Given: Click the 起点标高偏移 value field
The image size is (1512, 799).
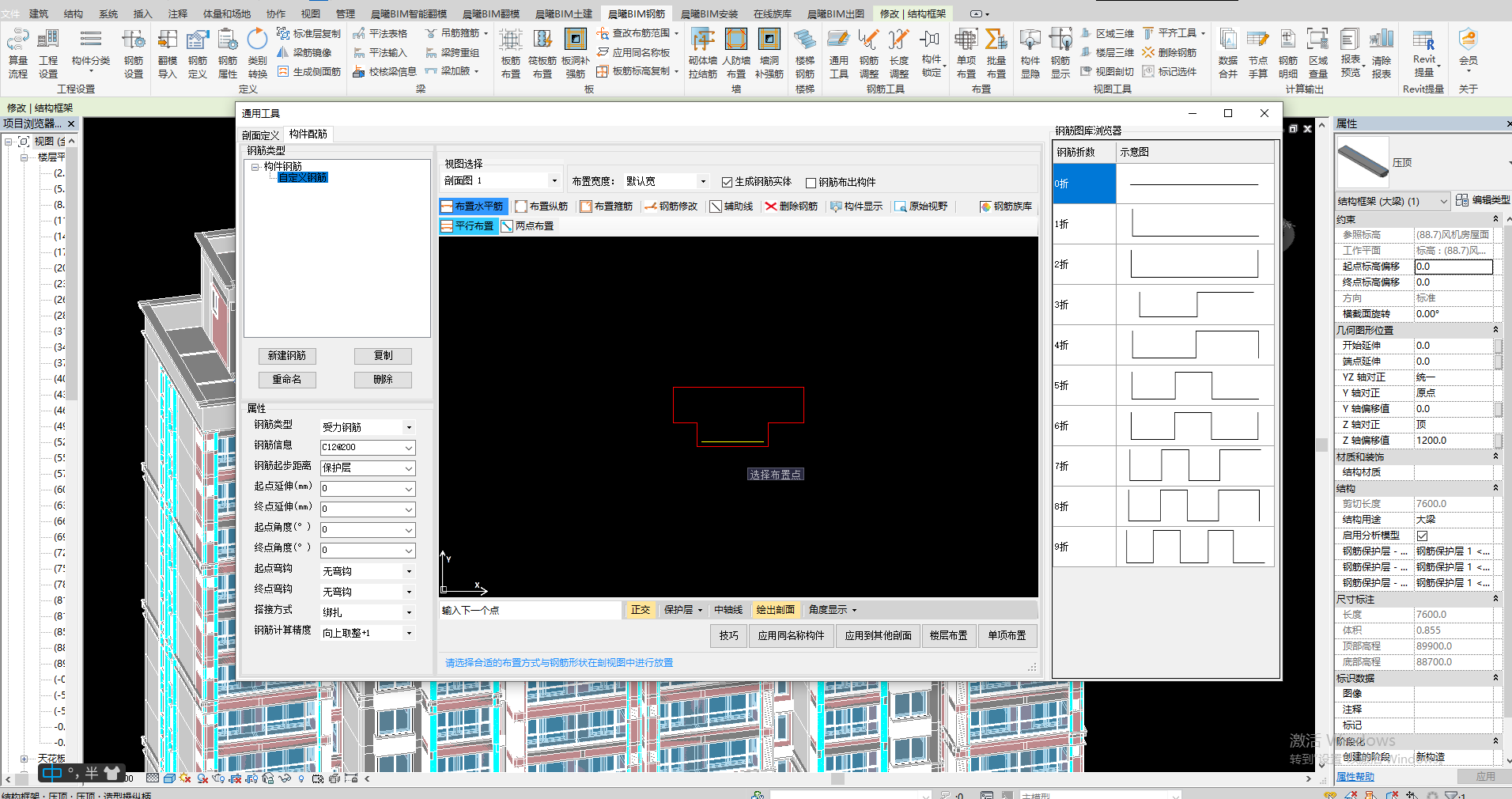Looking at the screenshot, I should (1453, 267).
